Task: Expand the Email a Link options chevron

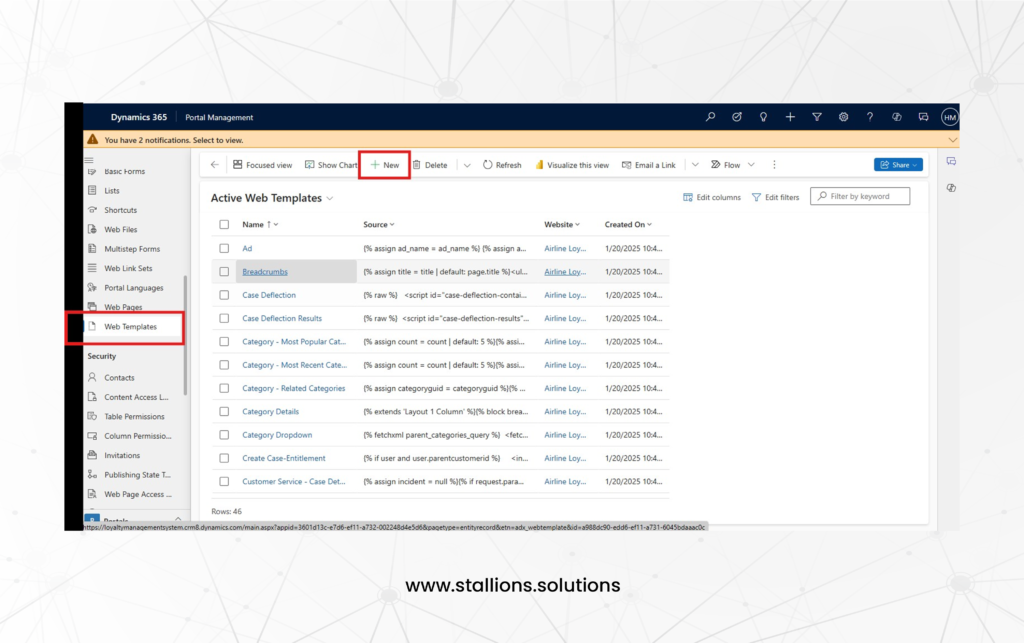Action: coord(695,165)
